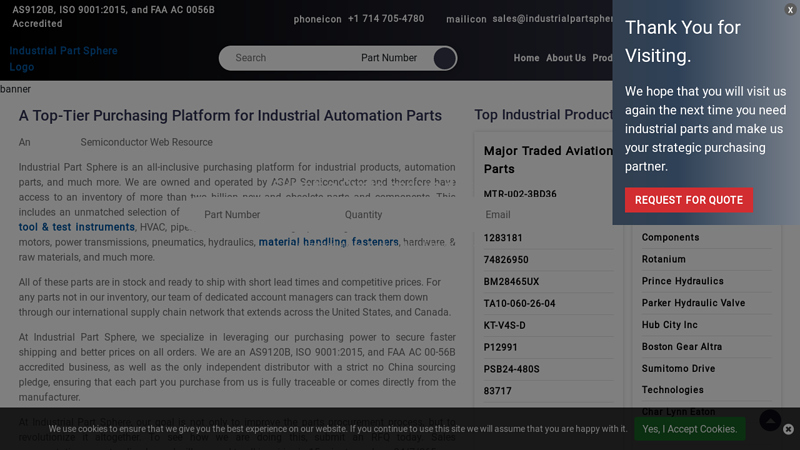This screenshot has width=800, height=450.
Task: Open part number 74826950
Action: pyautogui.click(x=506, y=260)
